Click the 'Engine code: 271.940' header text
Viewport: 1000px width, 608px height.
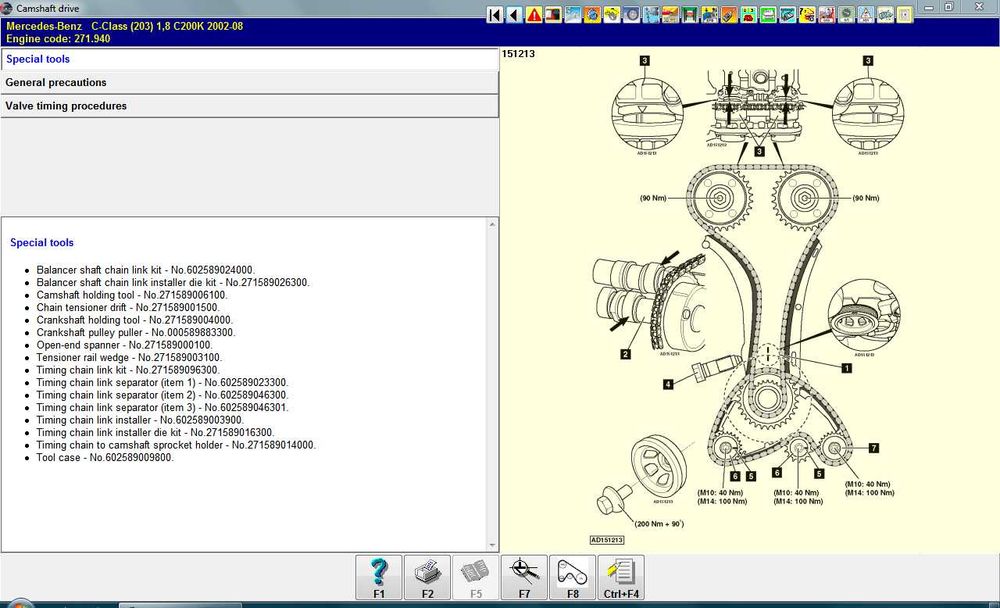58,39
